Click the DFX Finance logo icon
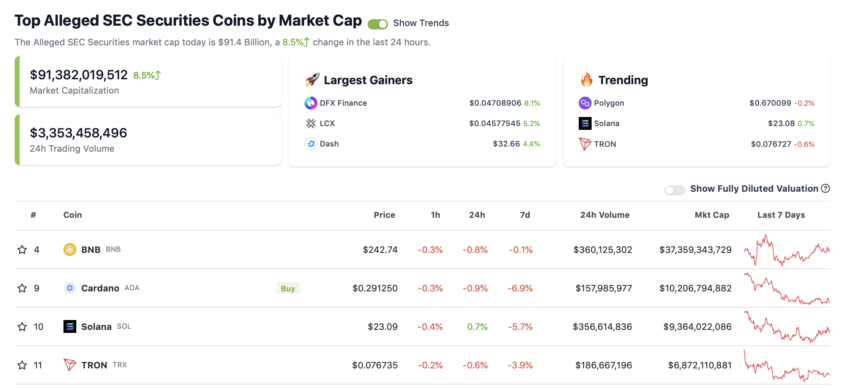The height and width of the screenshot is (388, 850). click(x=311, y=103)
